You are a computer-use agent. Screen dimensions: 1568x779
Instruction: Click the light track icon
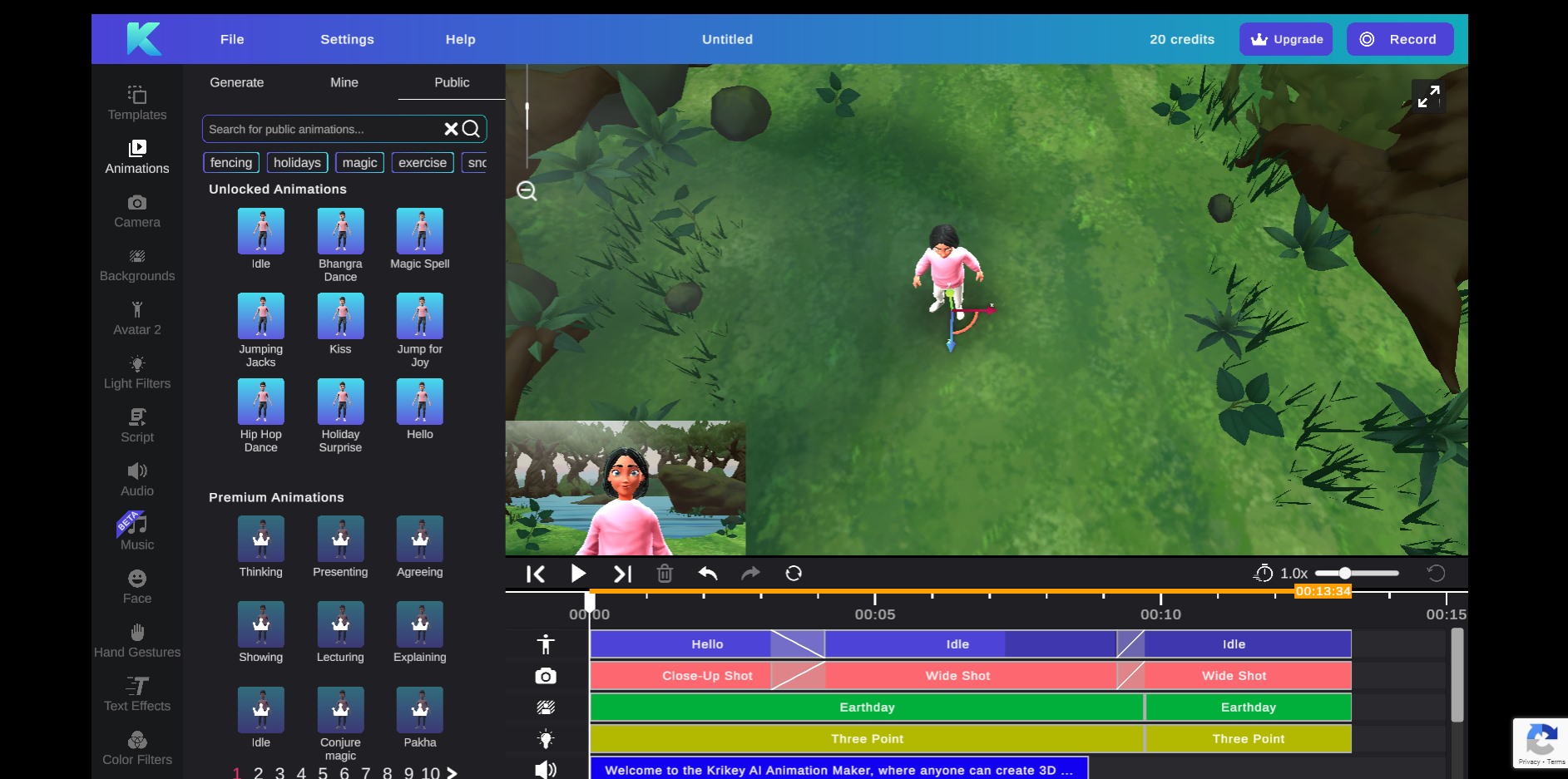pos(546,739)
